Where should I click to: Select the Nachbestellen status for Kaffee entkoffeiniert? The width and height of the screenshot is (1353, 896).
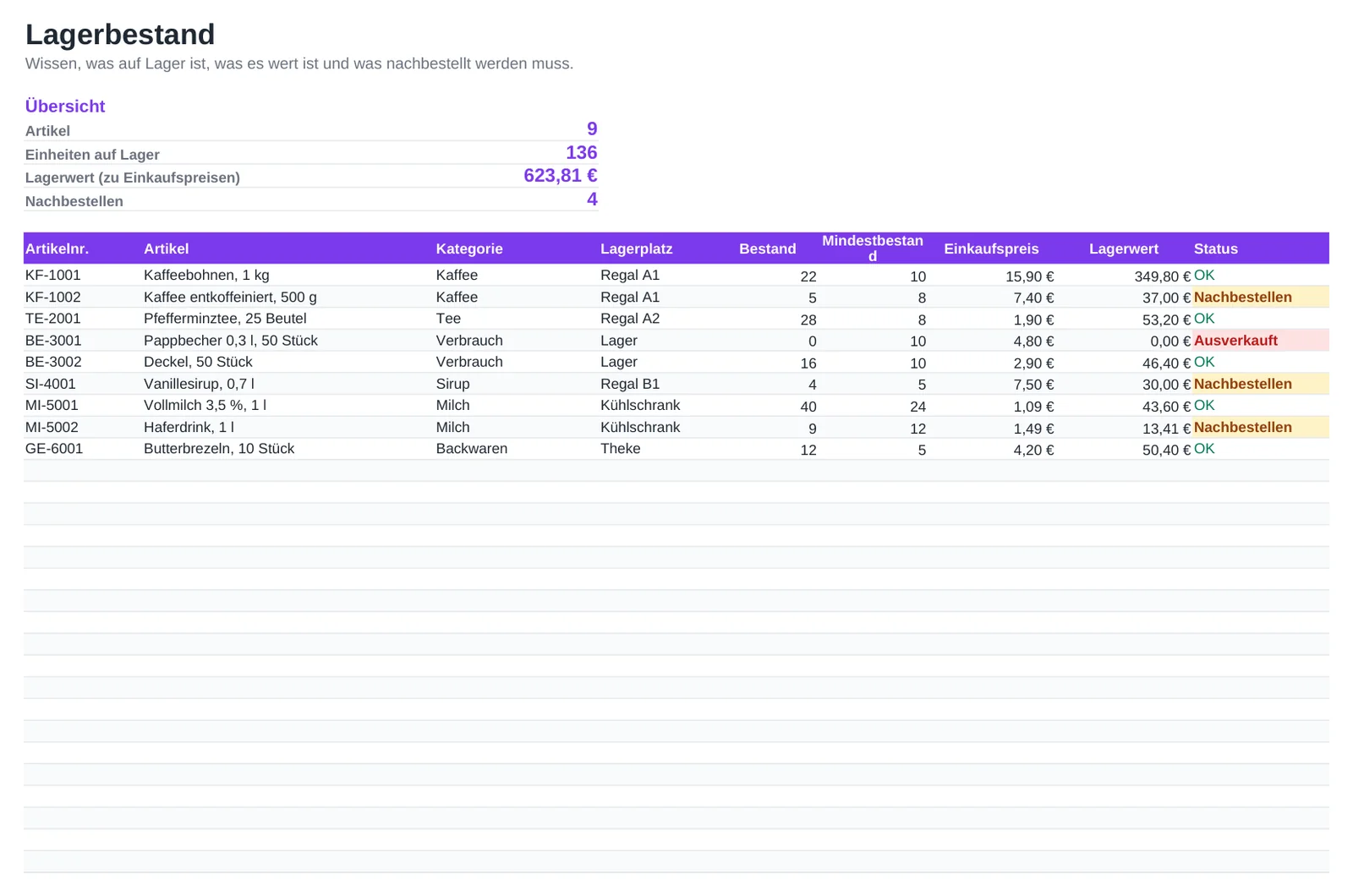(1261, 298)
